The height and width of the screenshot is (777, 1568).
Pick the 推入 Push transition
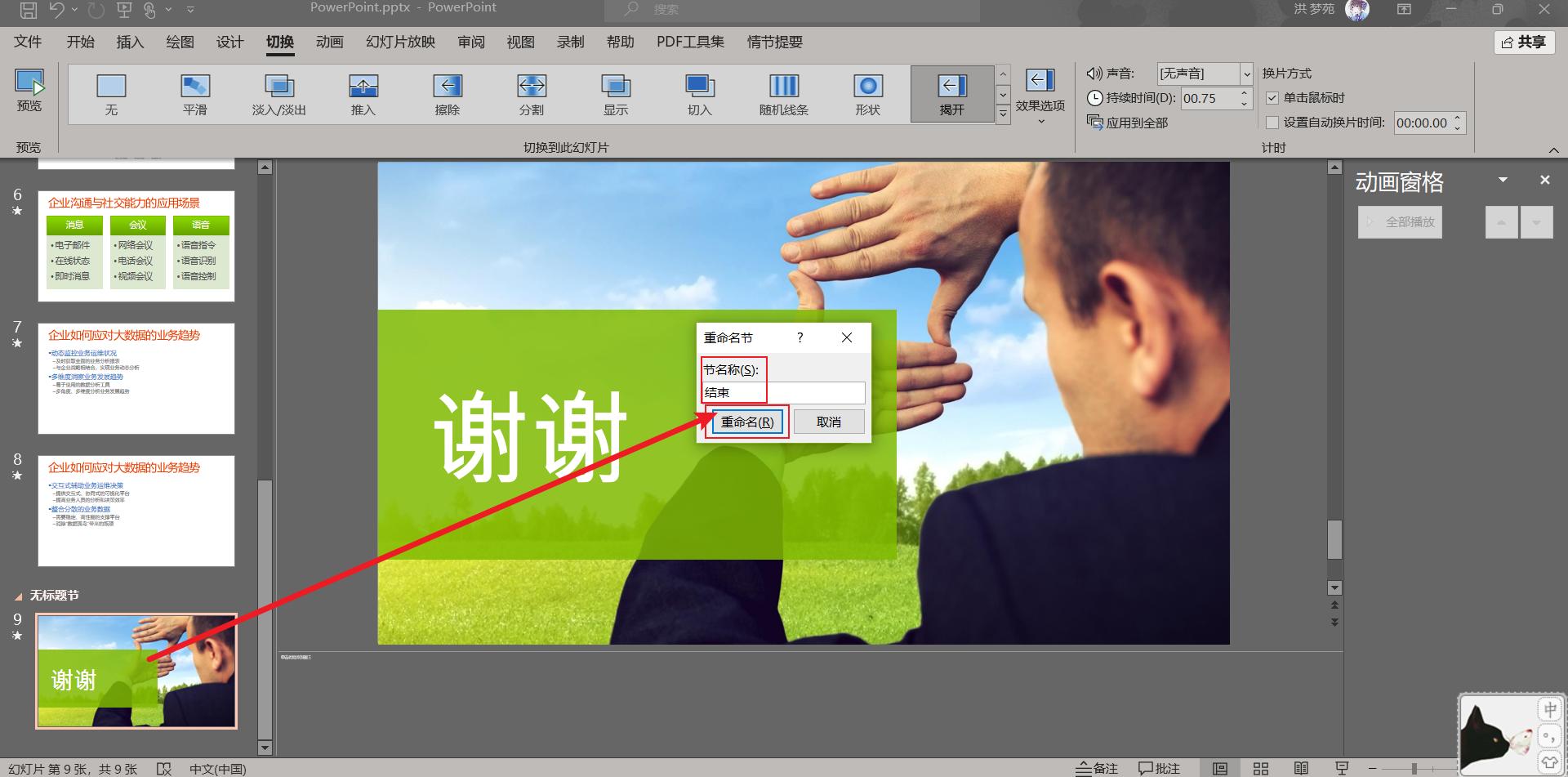click(x=363, y=94)
